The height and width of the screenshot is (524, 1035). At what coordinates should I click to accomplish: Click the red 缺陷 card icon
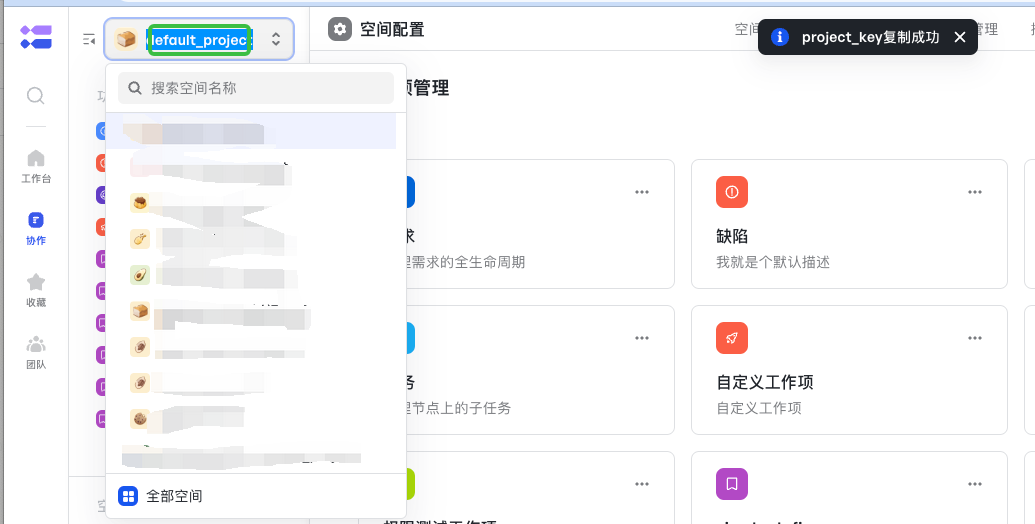point(732,192)
